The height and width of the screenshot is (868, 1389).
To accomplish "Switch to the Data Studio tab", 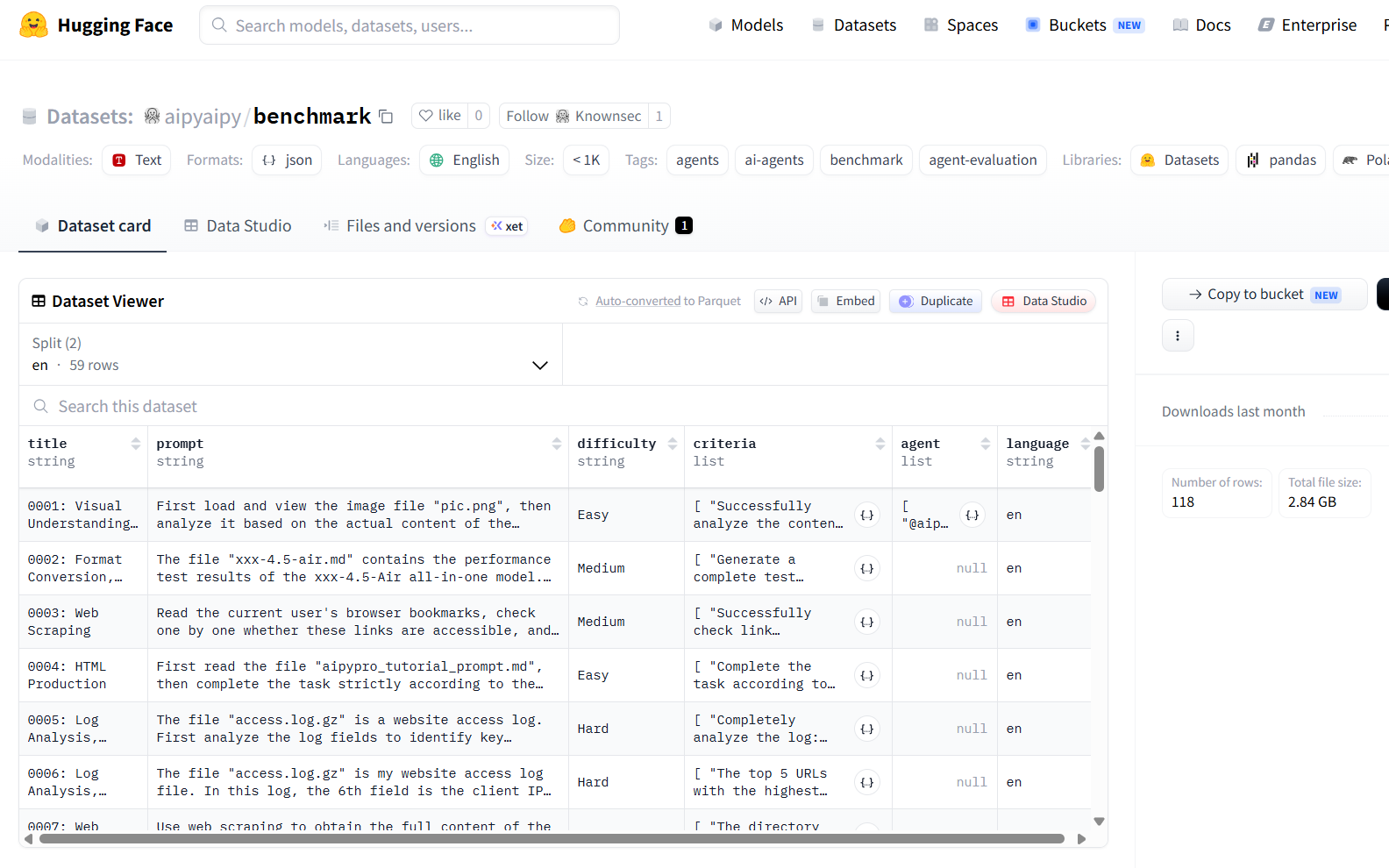I will pyautogui.click(x=238, y=226).
